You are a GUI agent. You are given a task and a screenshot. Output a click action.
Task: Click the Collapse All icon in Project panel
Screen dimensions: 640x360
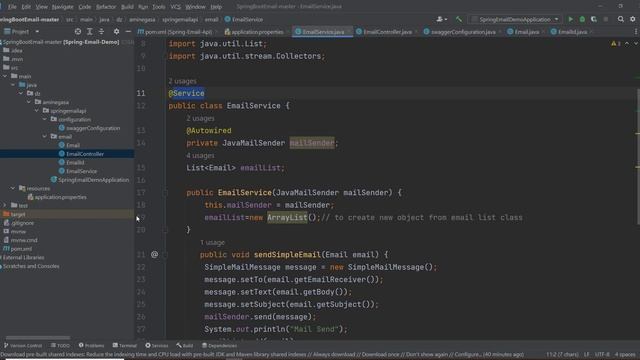click(x=101, y=31)
